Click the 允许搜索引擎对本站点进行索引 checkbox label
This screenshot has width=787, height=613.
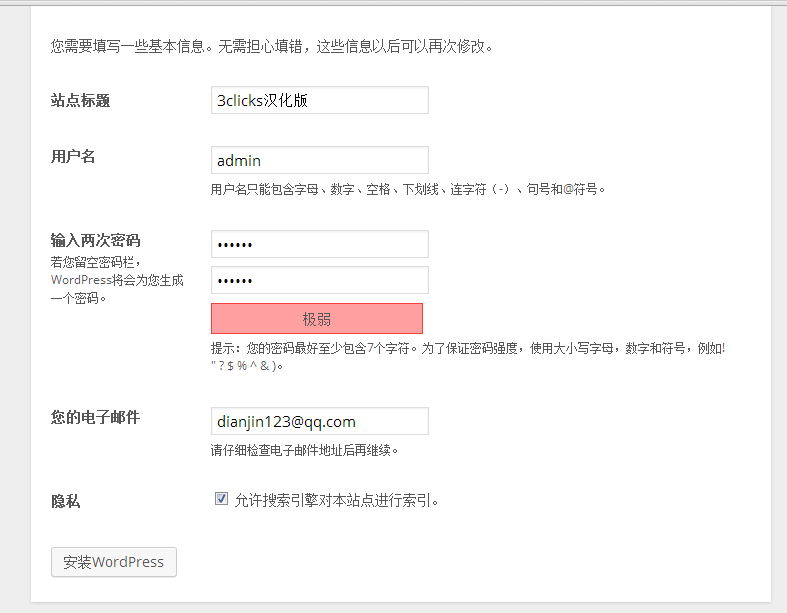(x=337, y=501)
